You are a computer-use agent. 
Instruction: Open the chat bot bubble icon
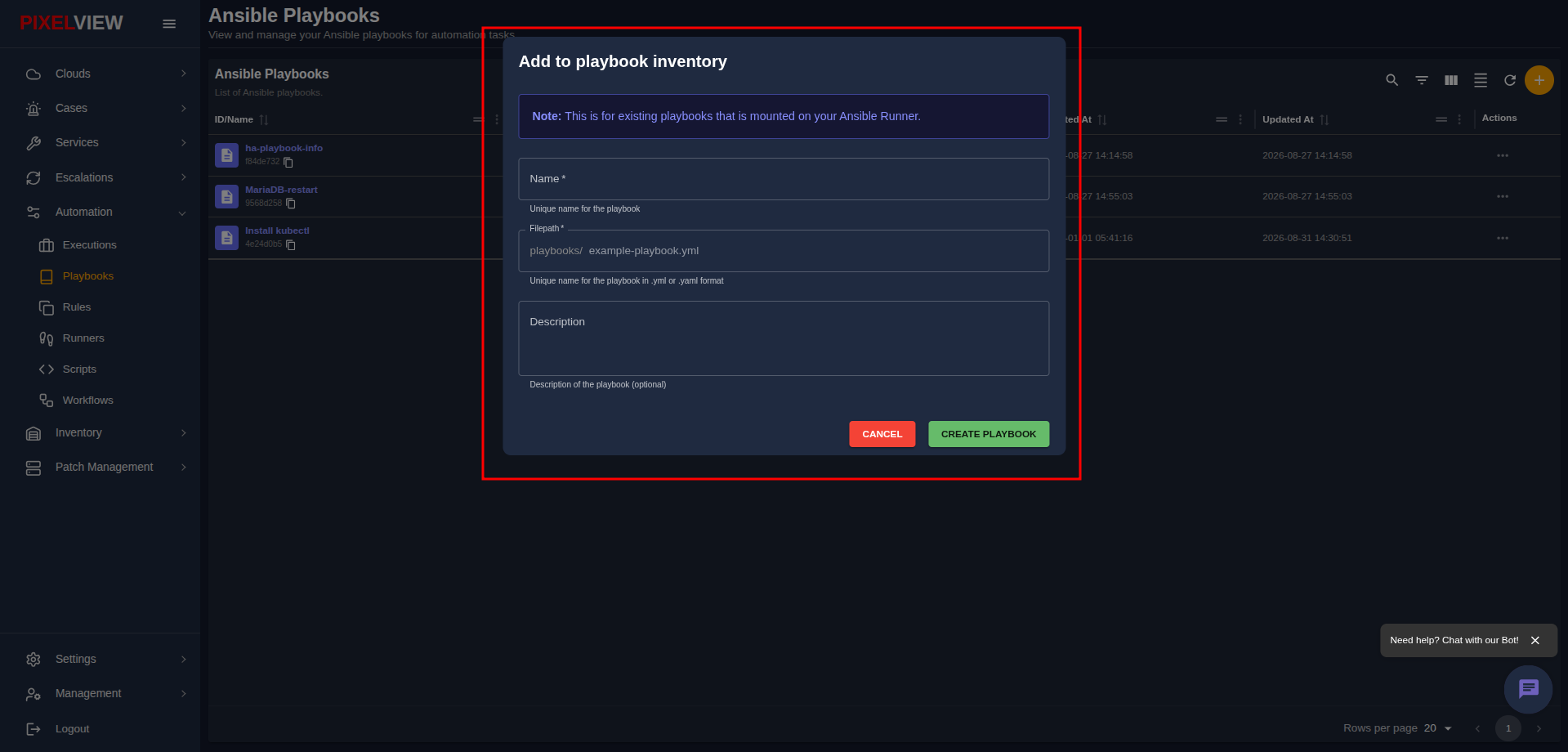(1528, 689)
